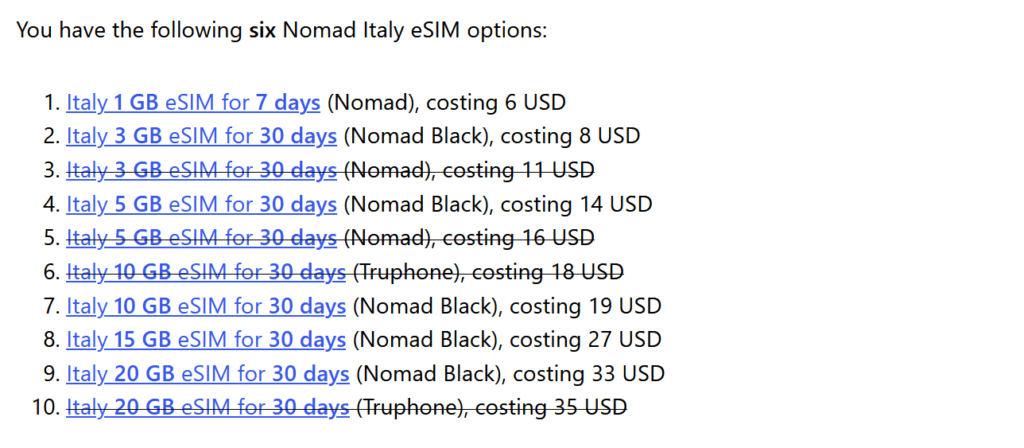Open the Italy 1 GB eSIM 7 days link
Image resolution: width=1024 pixels, height=448 pixels.
click(193, 102)
